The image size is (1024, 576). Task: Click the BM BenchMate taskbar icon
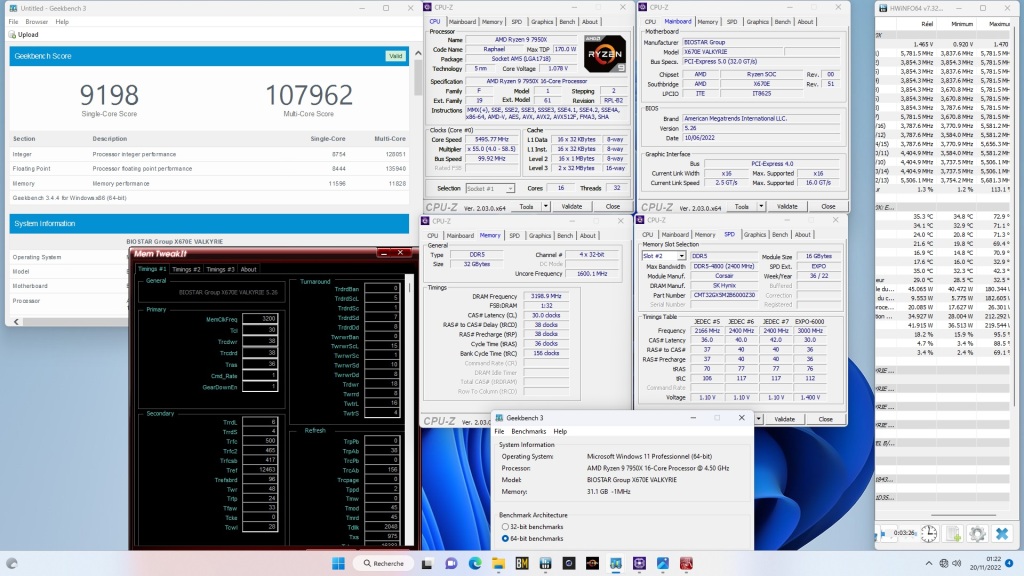(522, 563)
